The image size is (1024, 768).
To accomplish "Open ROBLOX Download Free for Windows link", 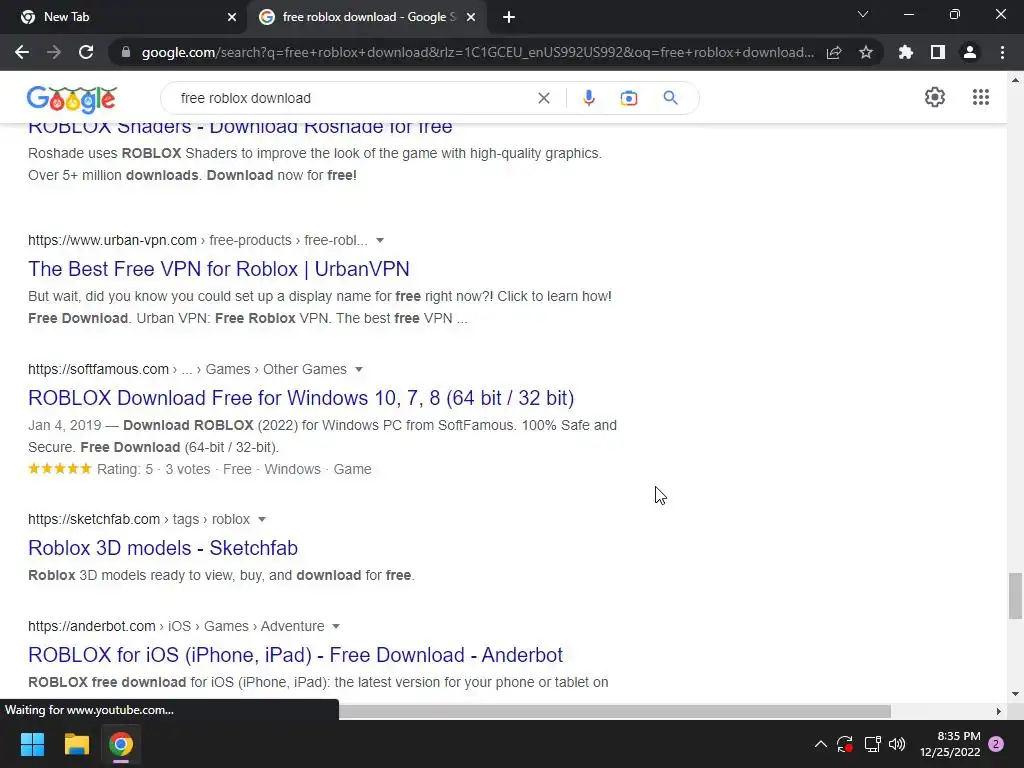I will (301, 398).
